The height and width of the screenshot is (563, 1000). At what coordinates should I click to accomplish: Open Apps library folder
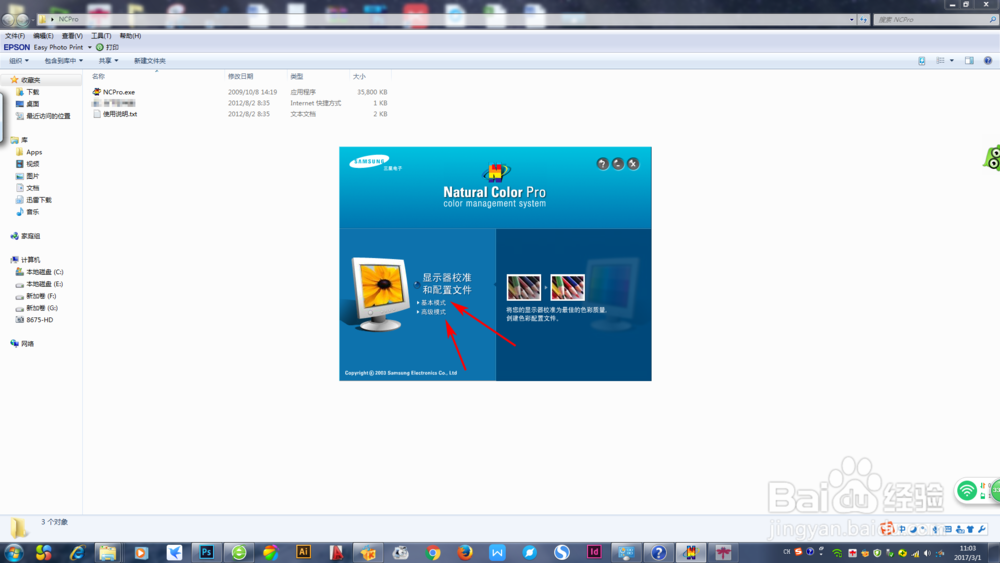tap(34, 152)
